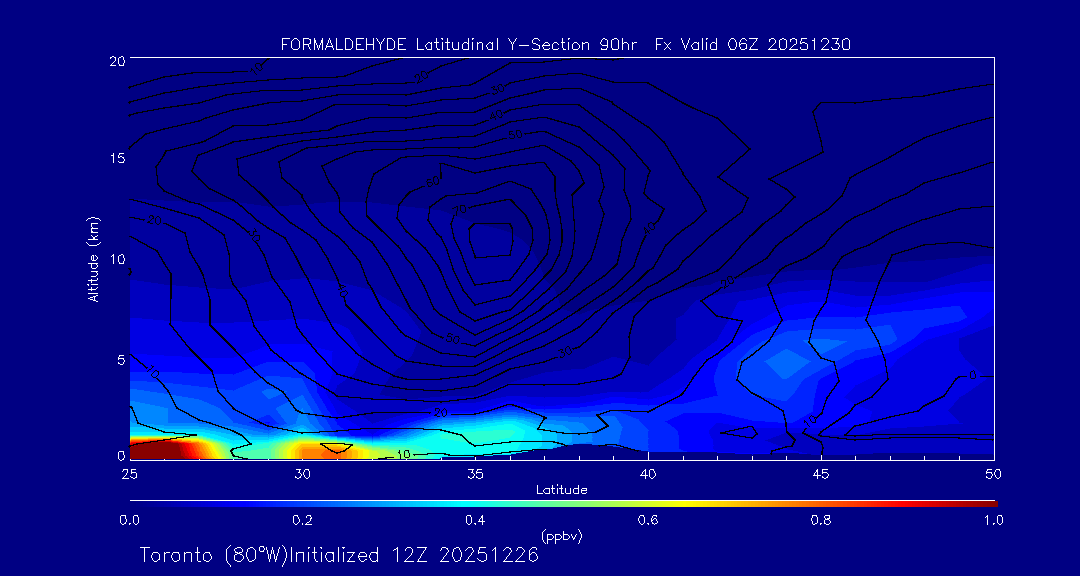Click the colorbar maximum label 1.0
The height and width of the screenshot is (576, 1080).
coord(990,520)
